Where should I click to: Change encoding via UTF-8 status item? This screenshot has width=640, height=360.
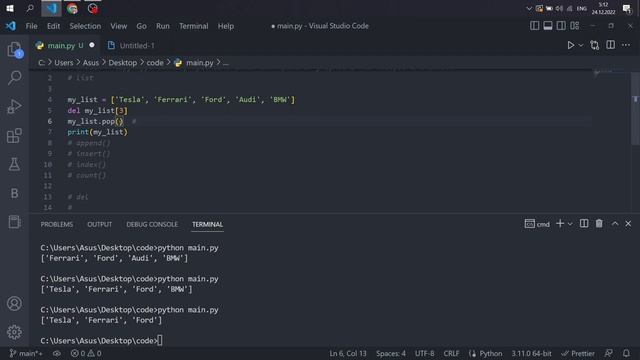pos(424,353)
